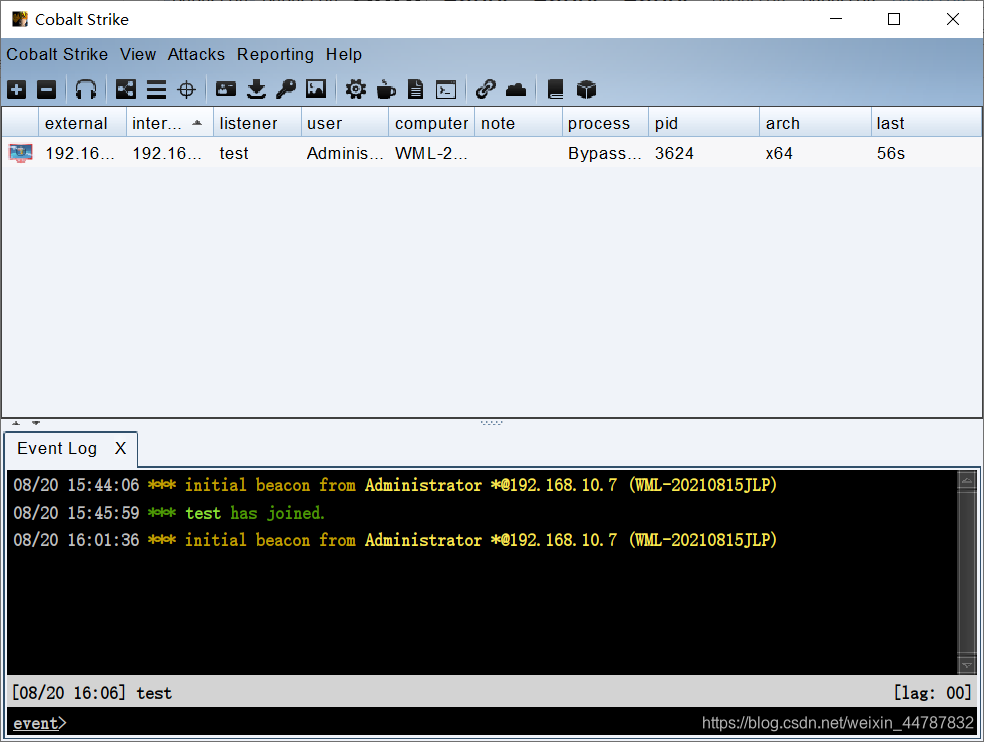Image resolution: width=984 pixels, height=742 pixels.
Task: Open scripted web delivery terminal icon
Action: pos(446,90)
